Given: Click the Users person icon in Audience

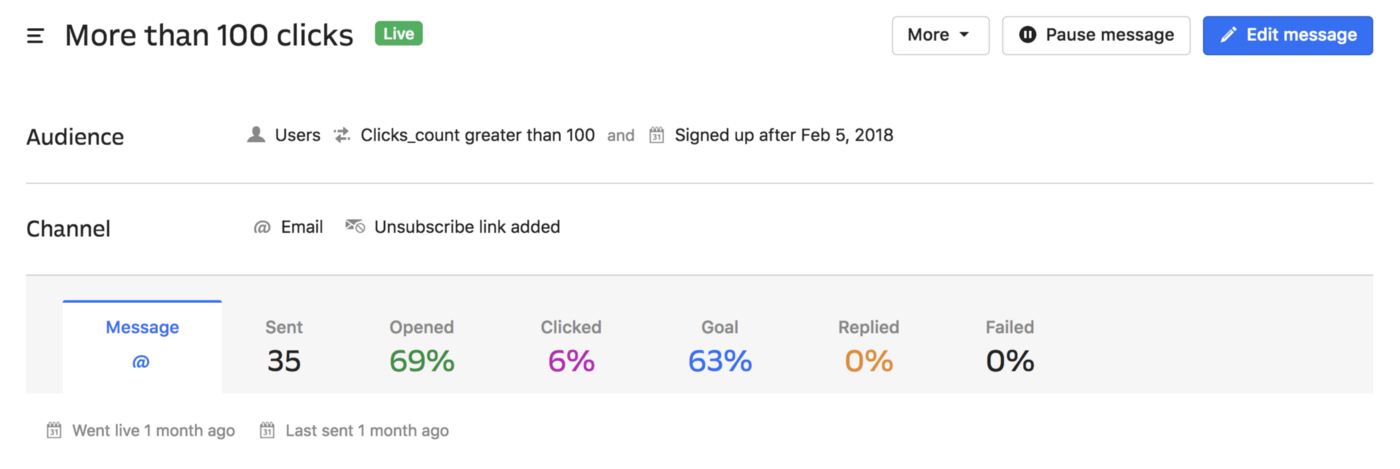Looking at the screenshot, I should pyautogui.click(x=256, y=134).
